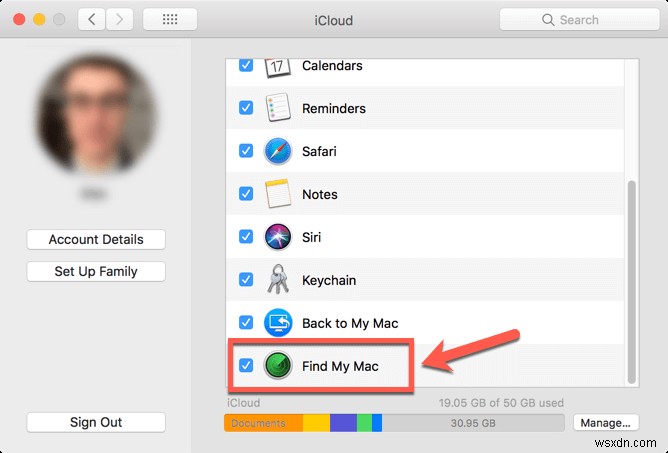The width and height of the screenshot is (668, 453).
Task: Click the "Keychain" label text
Action: (x=329, y=280)
